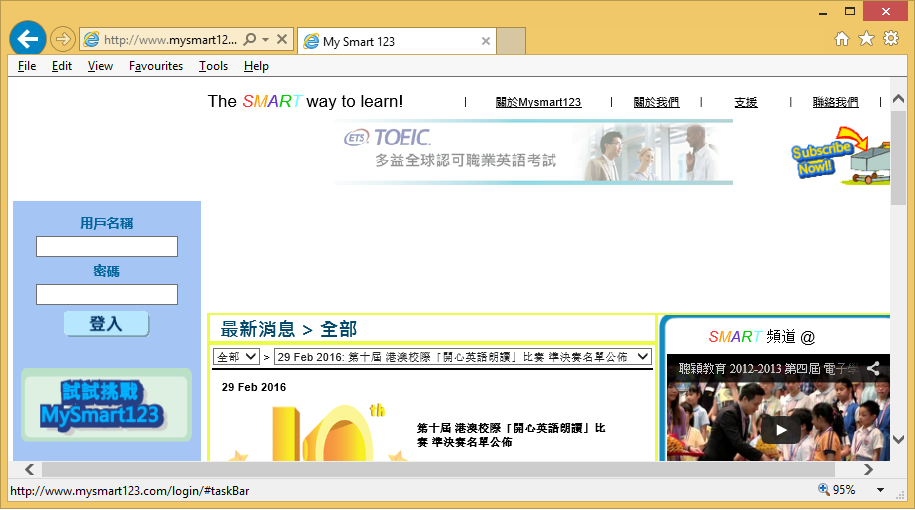Open the 29 Feb 2016 news dropdown
Screen dimensions: 915x510
point(462,357)
